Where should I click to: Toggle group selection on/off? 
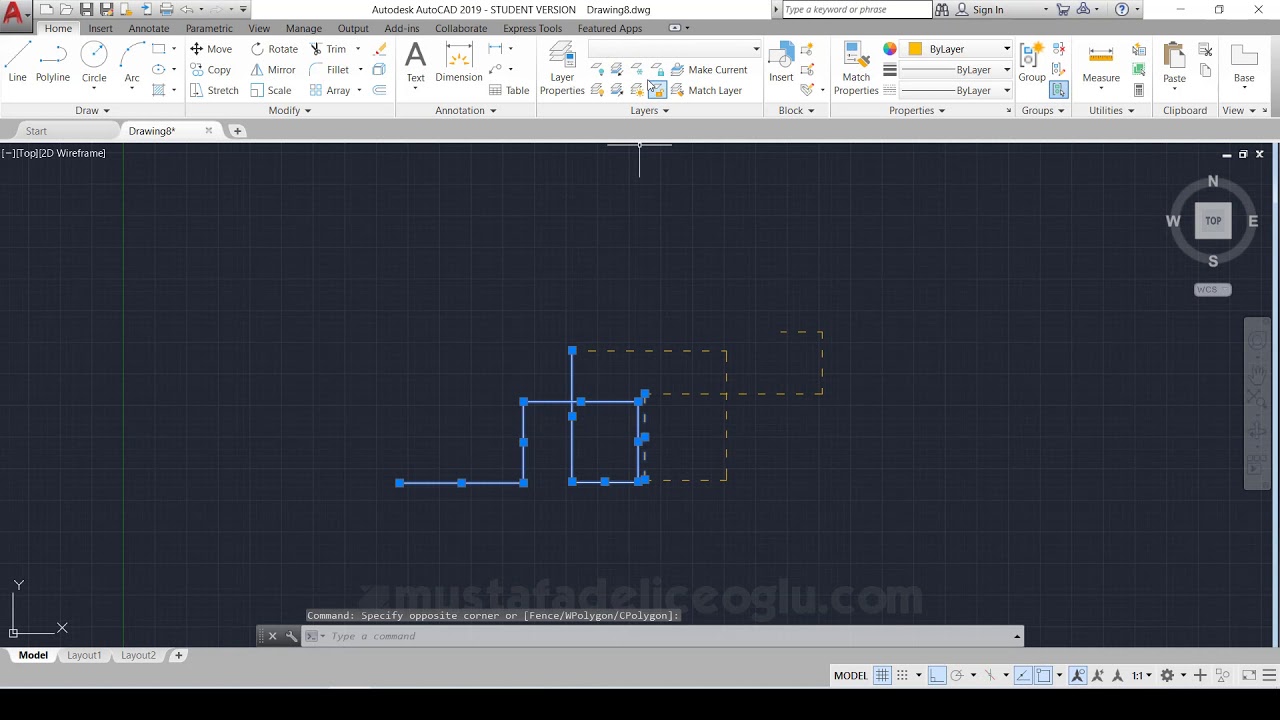pos(1059,90)
